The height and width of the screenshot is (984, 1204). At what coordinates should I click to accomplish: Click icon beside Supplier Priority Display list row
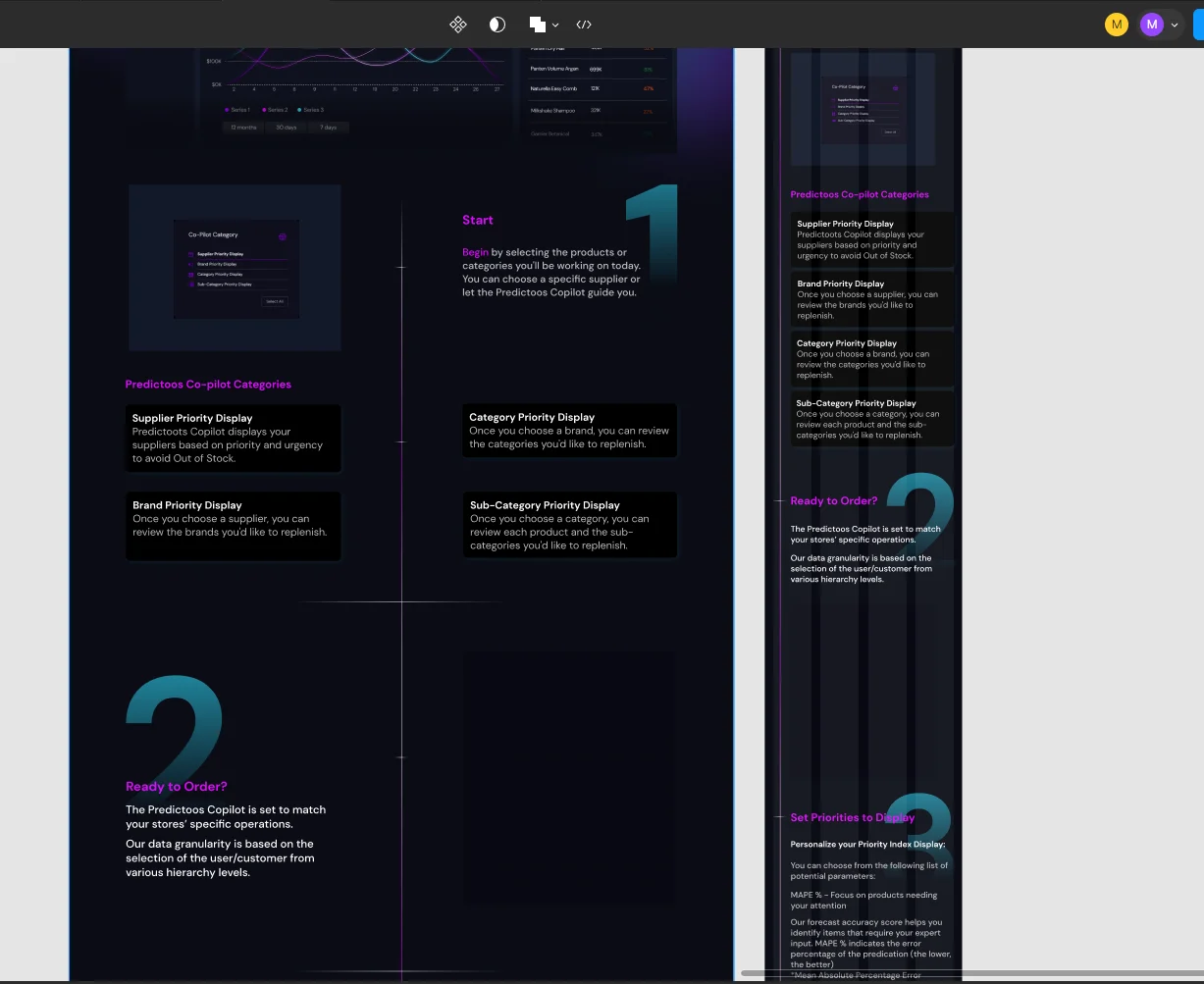click(191, 254)
